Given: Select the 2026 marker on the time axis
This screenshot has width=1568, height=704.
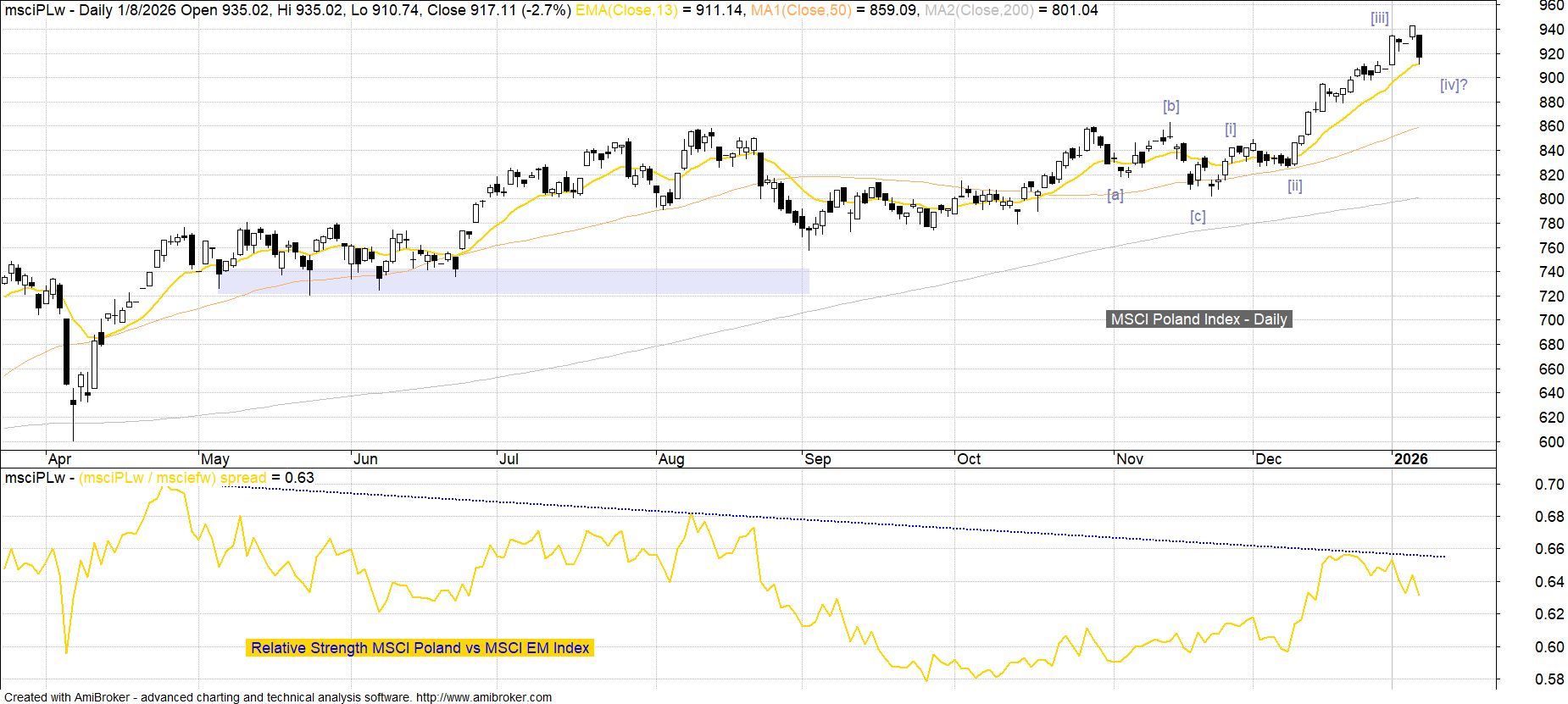Looking at the screenshot, I should [x=1410, y=459].
